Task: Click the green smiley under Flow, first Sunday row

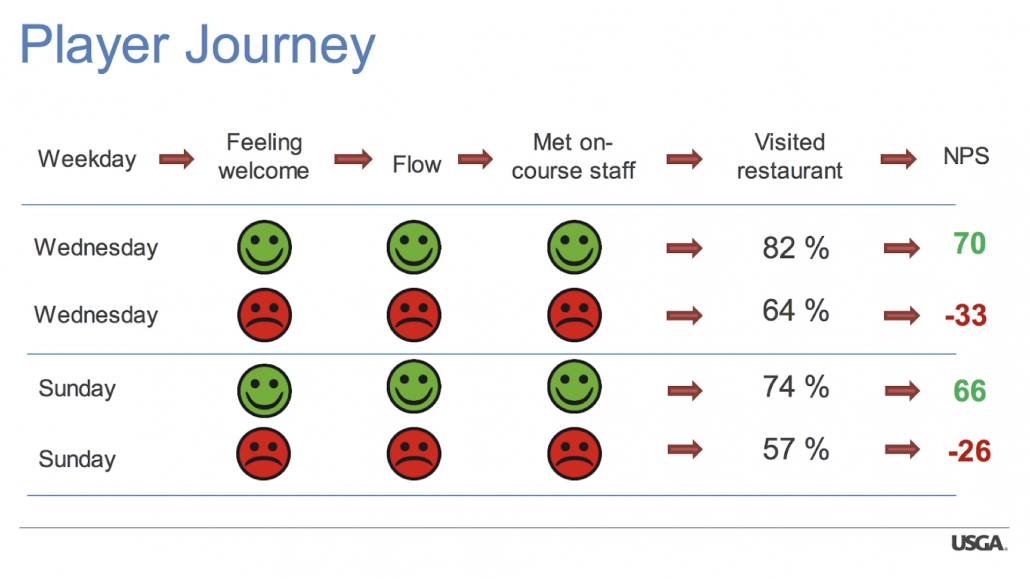Action: click(414, 386)
